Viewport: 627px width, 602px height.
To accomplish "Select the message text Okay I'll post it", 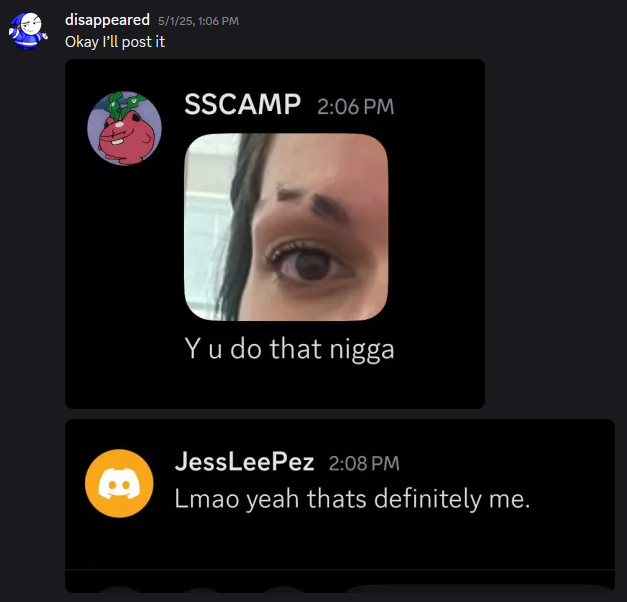I will coord(115,42).
